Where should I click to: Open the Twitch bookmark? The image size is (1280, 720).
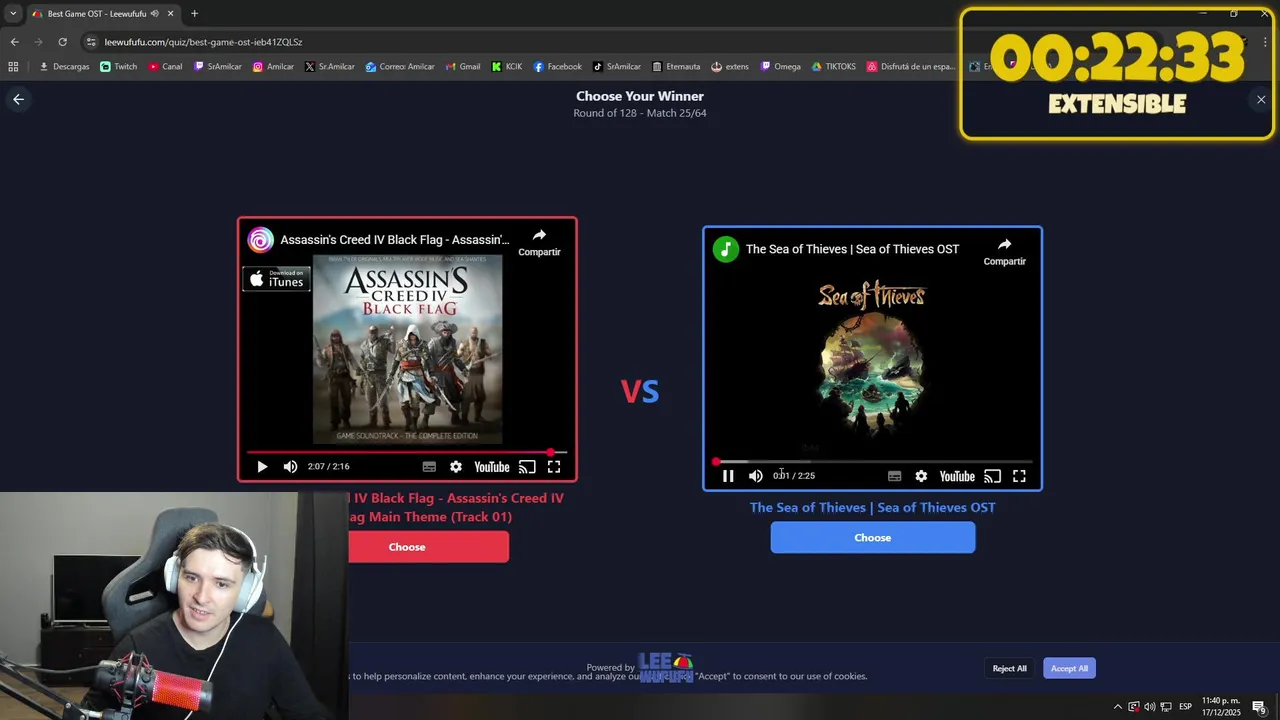[119, 67]
